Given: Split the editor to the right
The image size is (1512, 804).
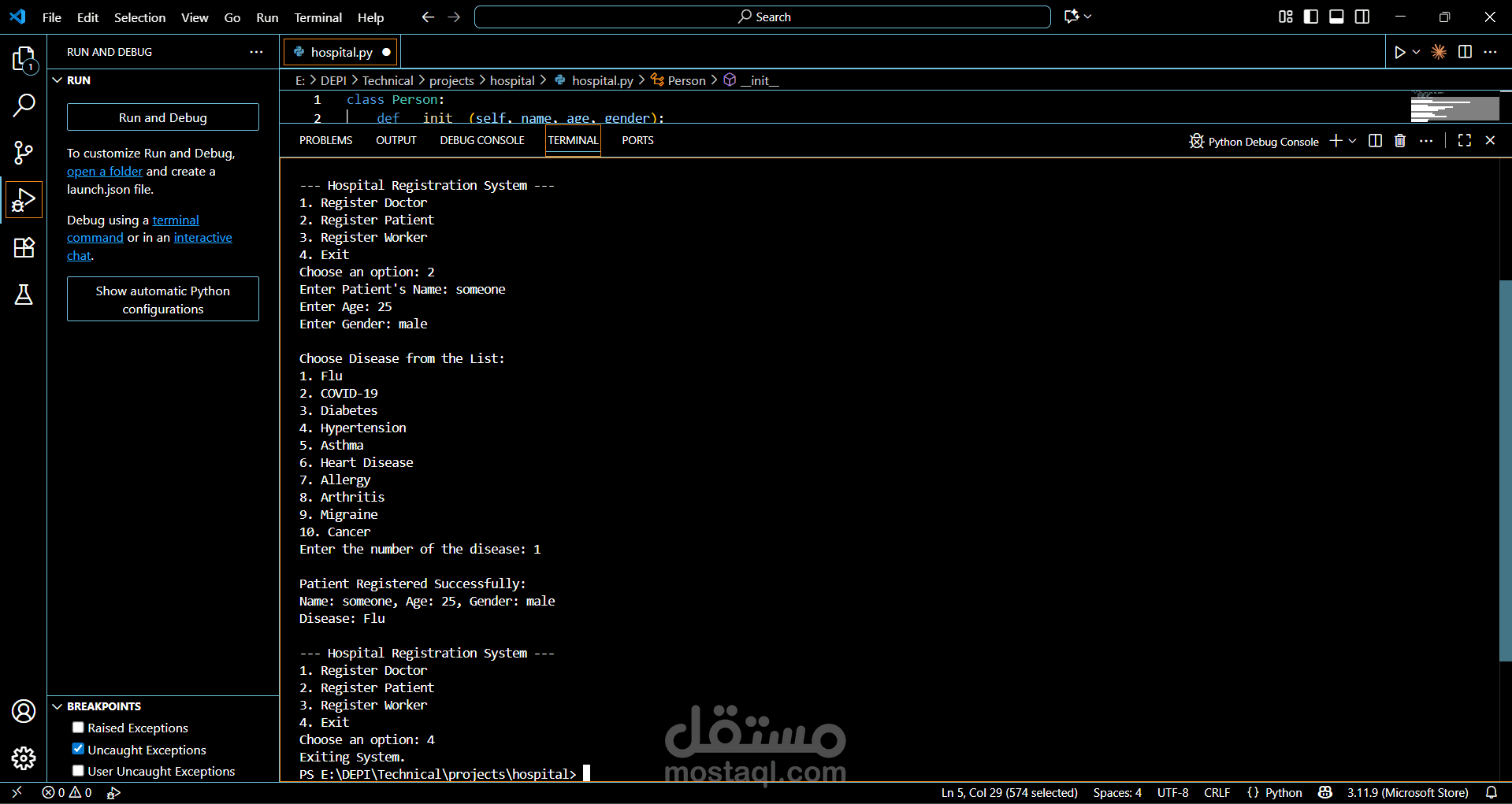Looking at the screenshot, I should 1465,52.
